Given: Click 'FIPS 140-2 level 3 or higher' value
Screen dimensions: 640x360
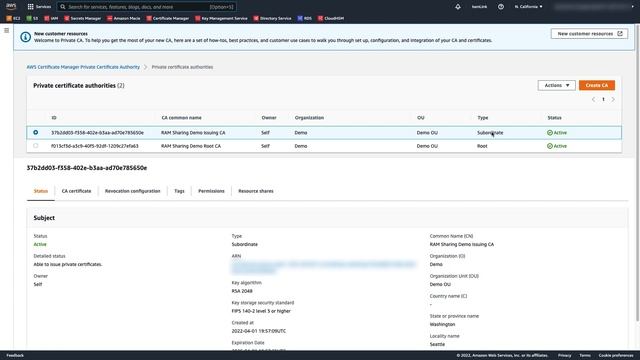Looking at the screenshot, I should coord(261,311).
